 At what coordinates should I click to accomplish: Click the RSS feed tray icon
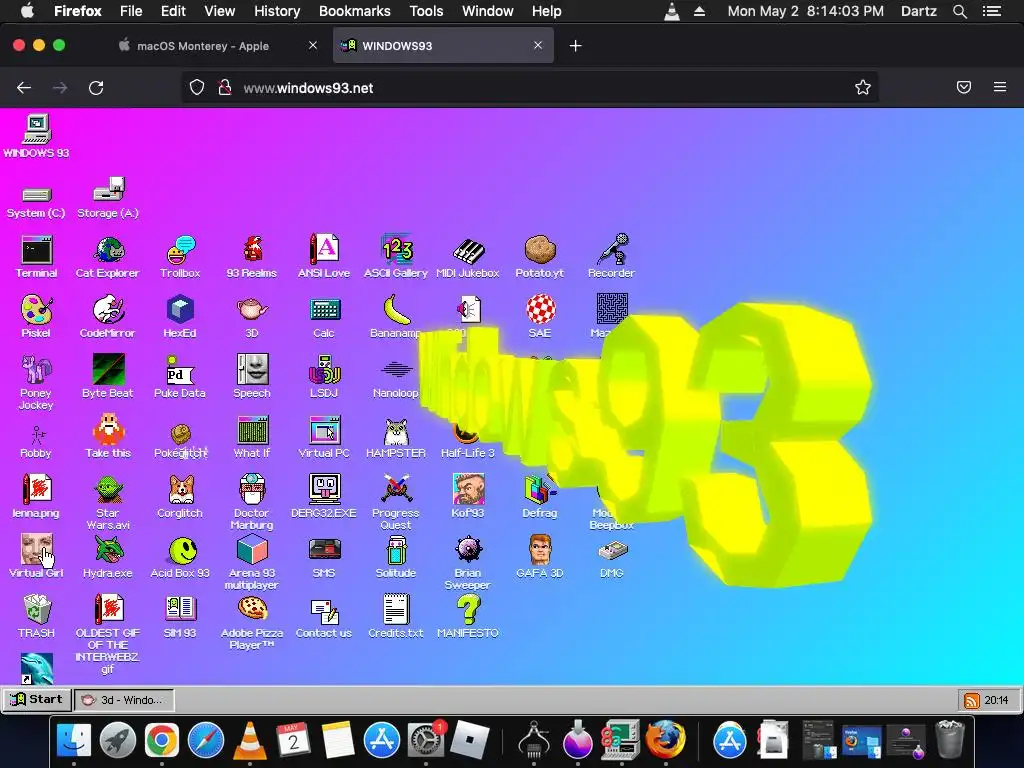972,701
